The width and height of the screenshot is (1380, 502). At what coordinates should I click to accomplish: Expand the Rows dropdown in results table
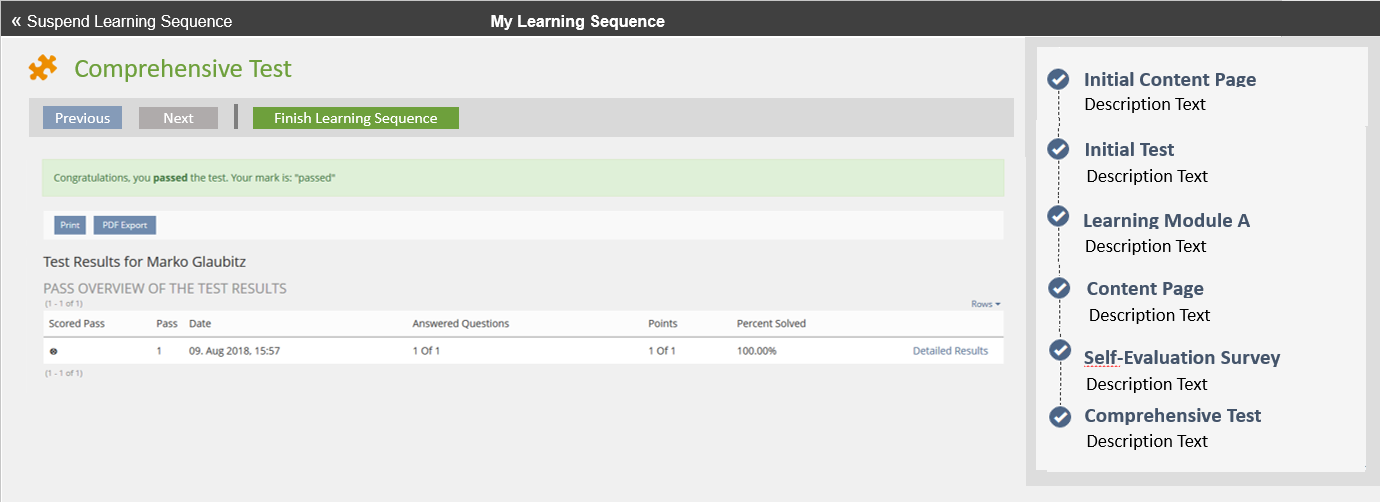click(x=985, y=304)
